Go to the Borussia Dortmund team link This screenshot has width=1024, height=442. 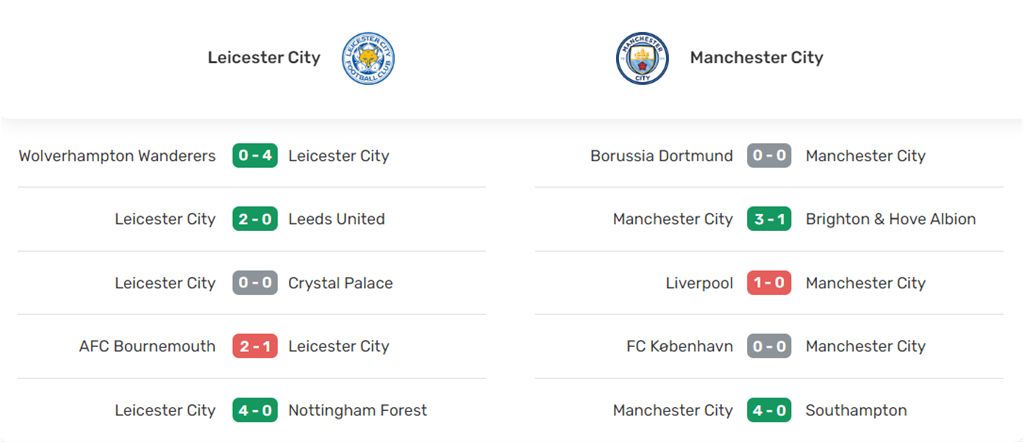661,156
